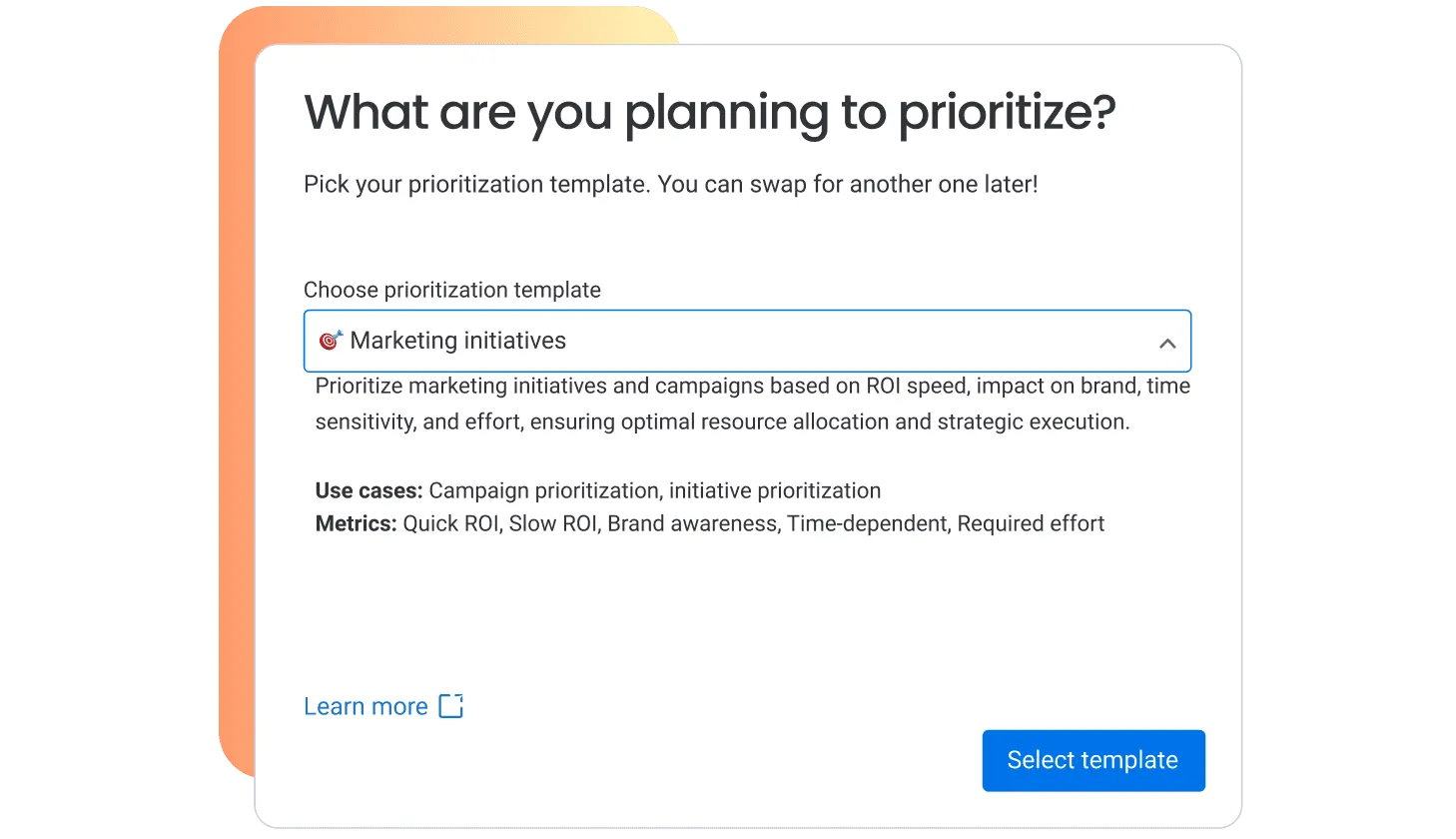The height and width of the screenshot is (839, 1456).
Task: Click the Choose prioritization template label
Action: 451,290
